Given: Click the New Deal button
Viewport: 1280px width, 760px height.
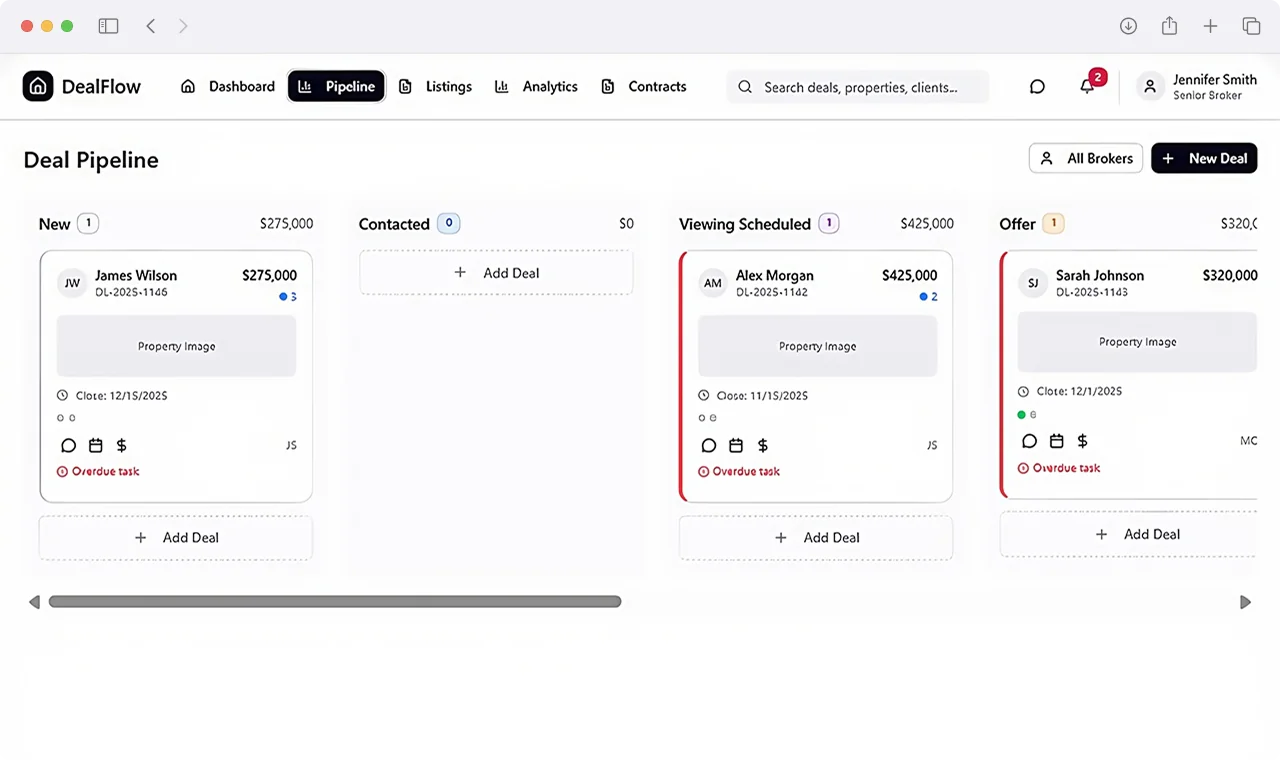Looking at the screenshot, I should pos(1204,158).
